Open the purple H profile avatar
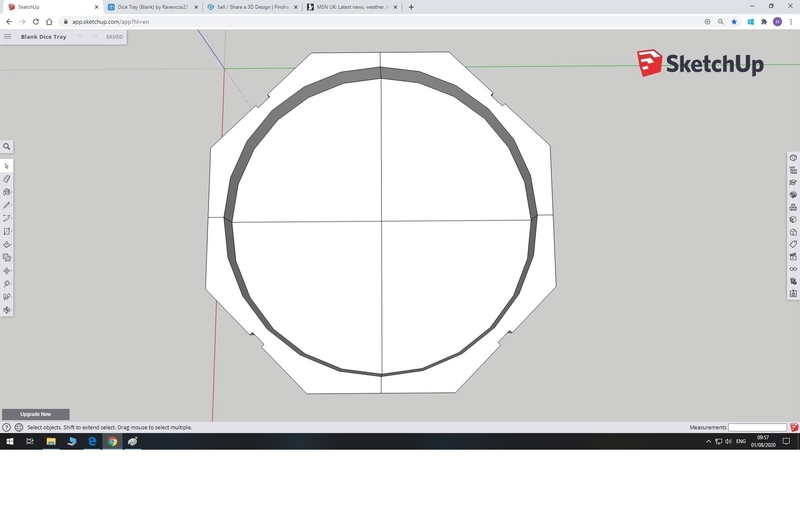The width and height of the screenshot is (800, 508). tap(777, 22)
